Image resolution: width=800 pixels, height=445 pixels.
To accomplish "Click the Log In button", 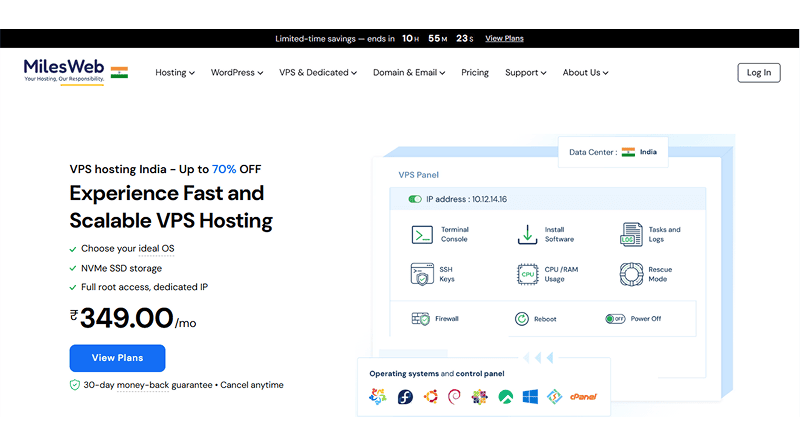I will 759,72.
